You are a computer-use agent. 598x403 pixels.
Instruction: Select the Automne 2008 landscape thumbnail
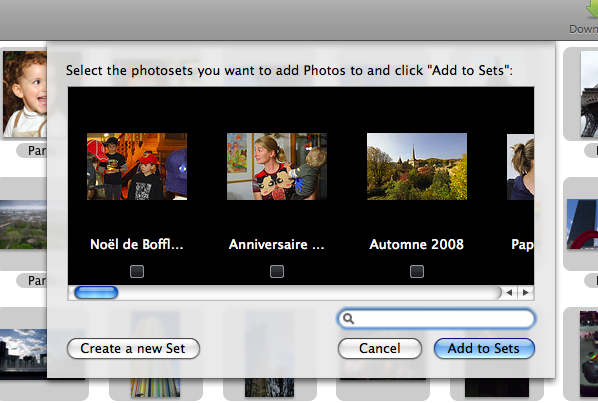pyautogui.click(x=417, y=166)
